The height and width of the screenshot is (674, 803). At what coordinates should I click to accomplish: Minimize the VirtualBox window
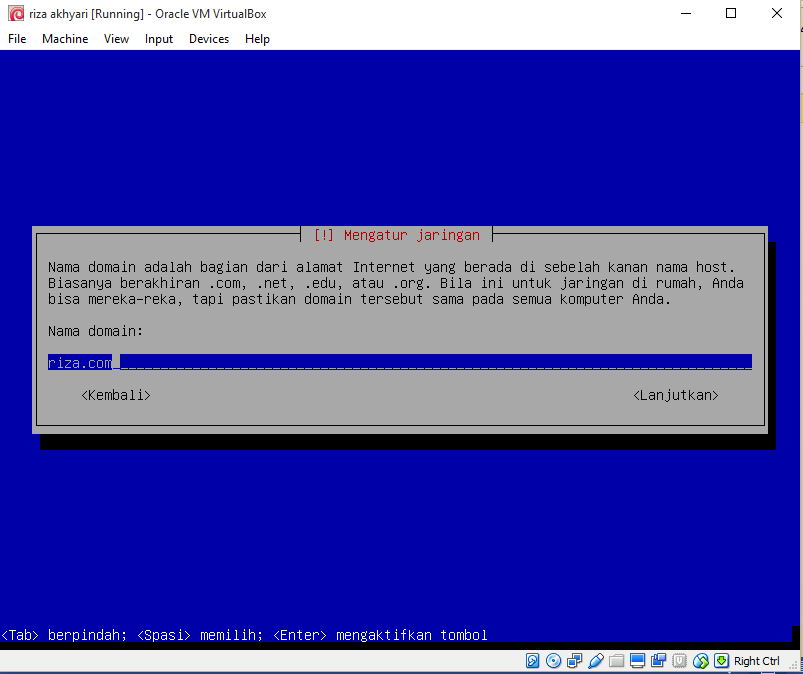point(686,13)
